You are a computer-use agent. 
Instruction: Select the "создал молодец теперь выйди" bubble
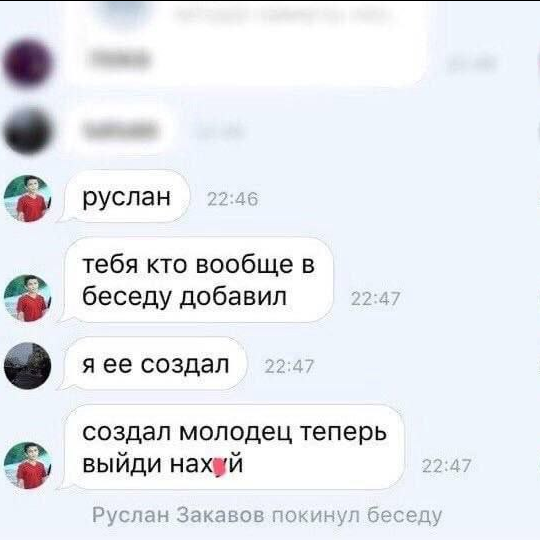232,447
